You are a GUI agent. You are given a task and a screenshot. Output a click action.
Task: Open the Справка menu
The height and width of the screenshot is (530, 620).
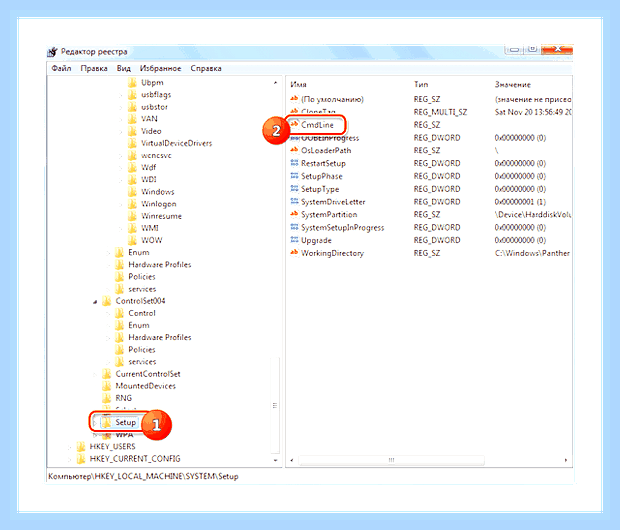(x=206, y=68)
